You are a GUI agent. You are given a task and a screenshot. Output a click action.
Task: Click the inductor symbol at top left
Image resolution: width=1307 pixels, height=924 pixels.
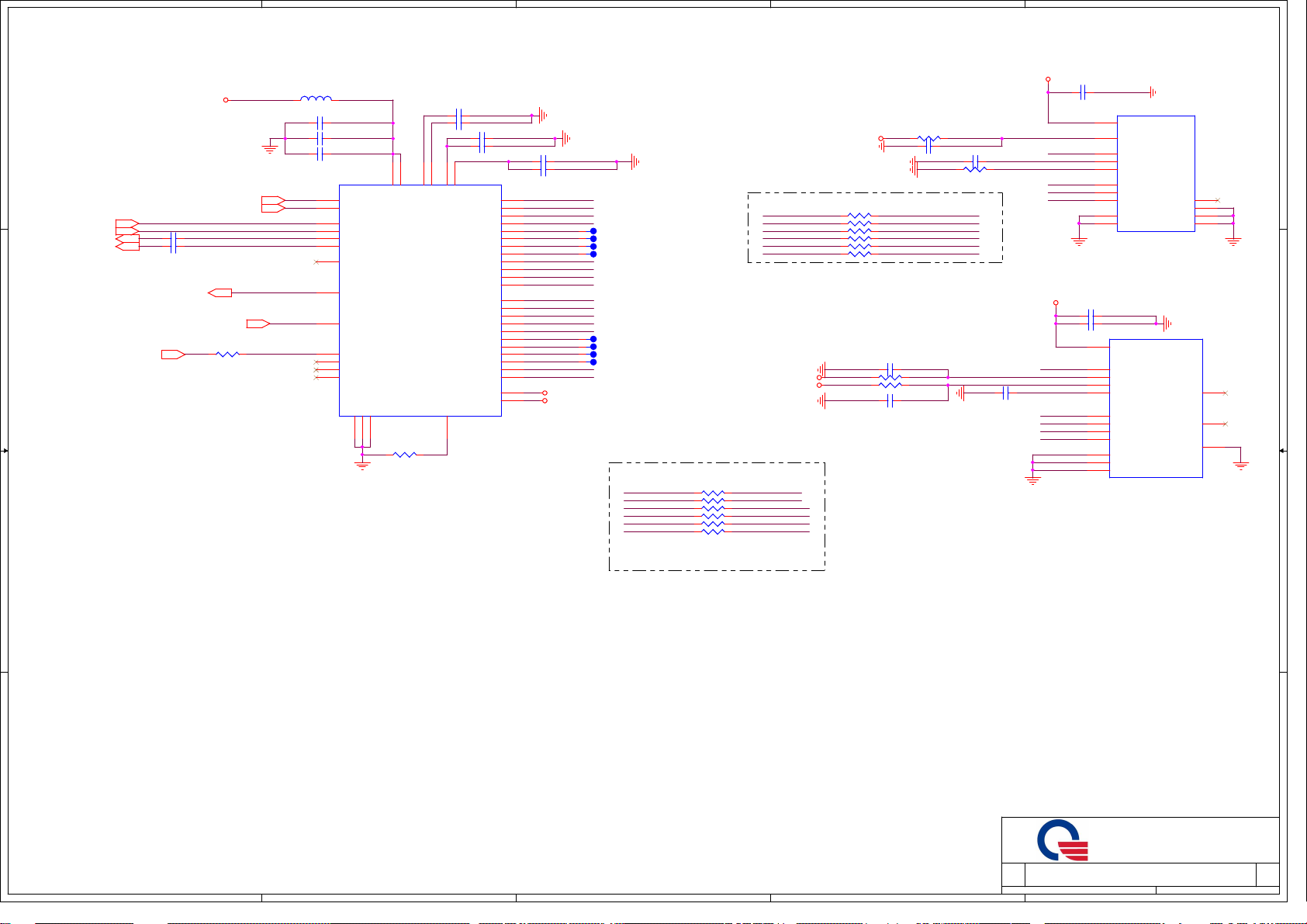coord(316,99)
